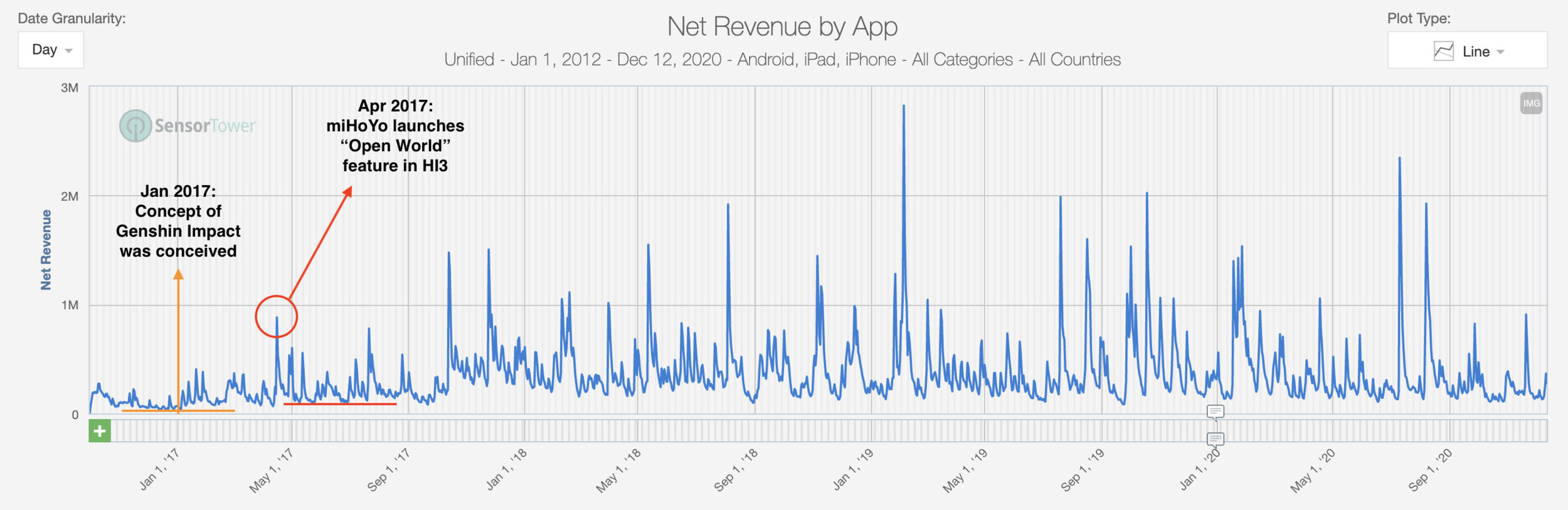Click the Sep 1, '17 axis label
Viewport: 1568px width, 510px height.
click(x=388, y=470)
